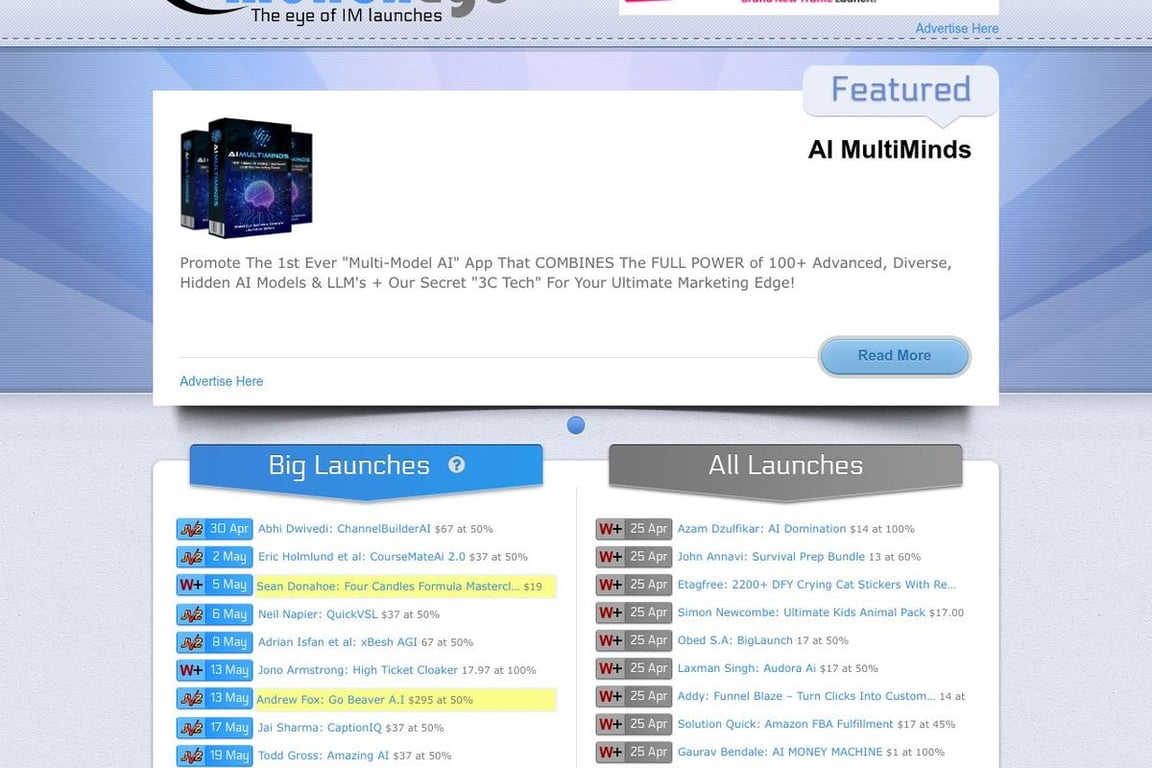Open Jono Armstrong High Ticket Cloaker launch

click(357, 670)
